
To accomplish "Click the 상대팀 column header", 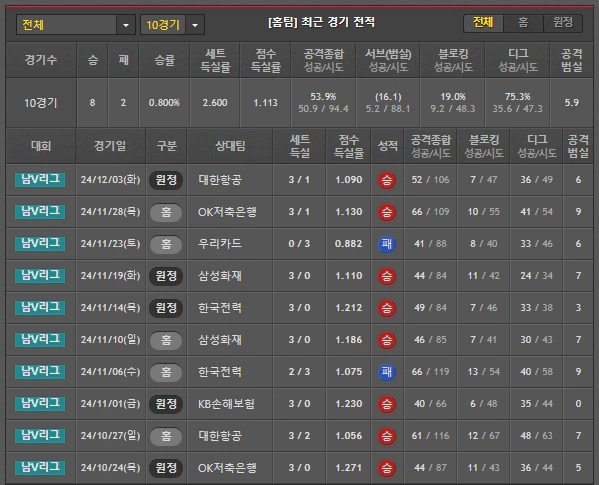I will (230, 146).
